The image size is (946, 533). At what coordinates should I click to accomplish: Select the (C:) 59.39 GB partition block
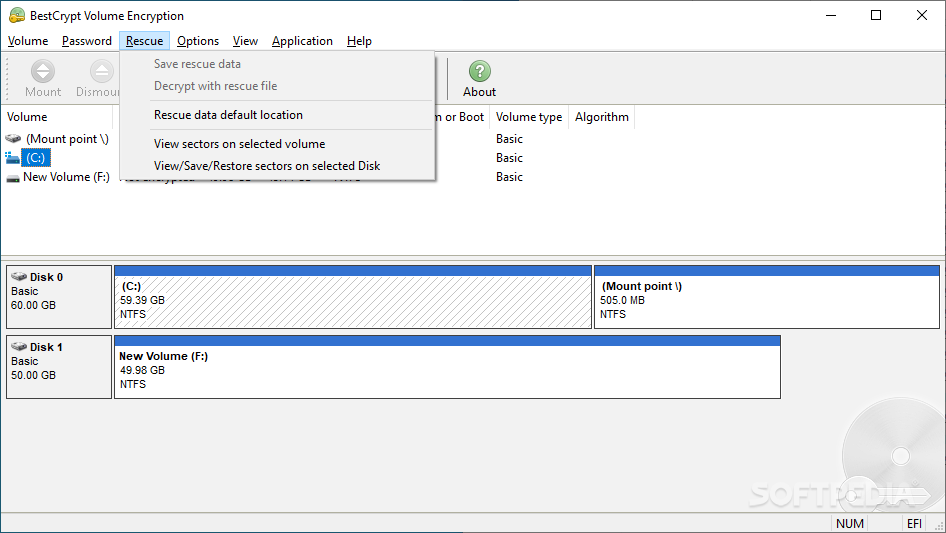coord(353,297)
